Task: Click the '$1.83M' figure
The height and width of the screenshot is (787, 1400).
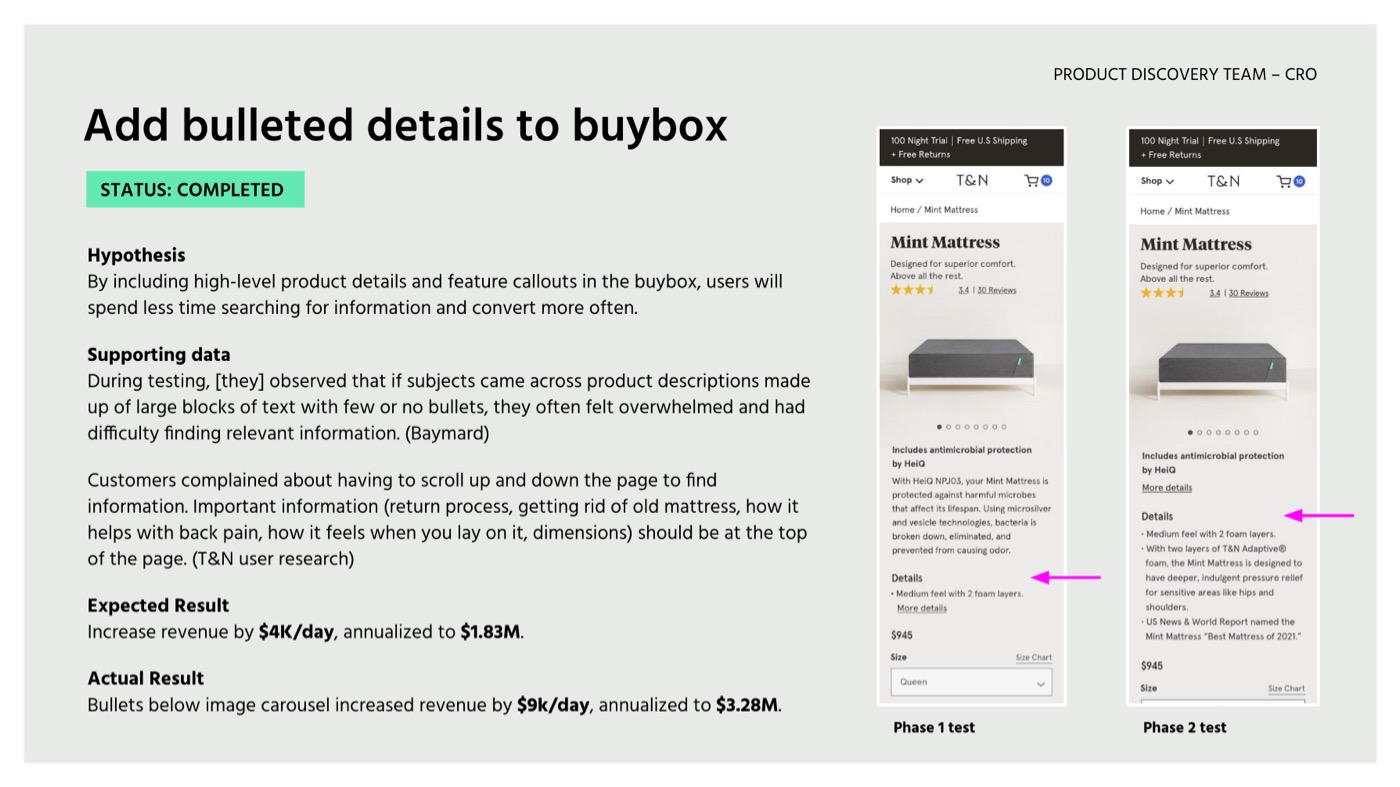Action: pyautogui.click(x=490, y=632)
